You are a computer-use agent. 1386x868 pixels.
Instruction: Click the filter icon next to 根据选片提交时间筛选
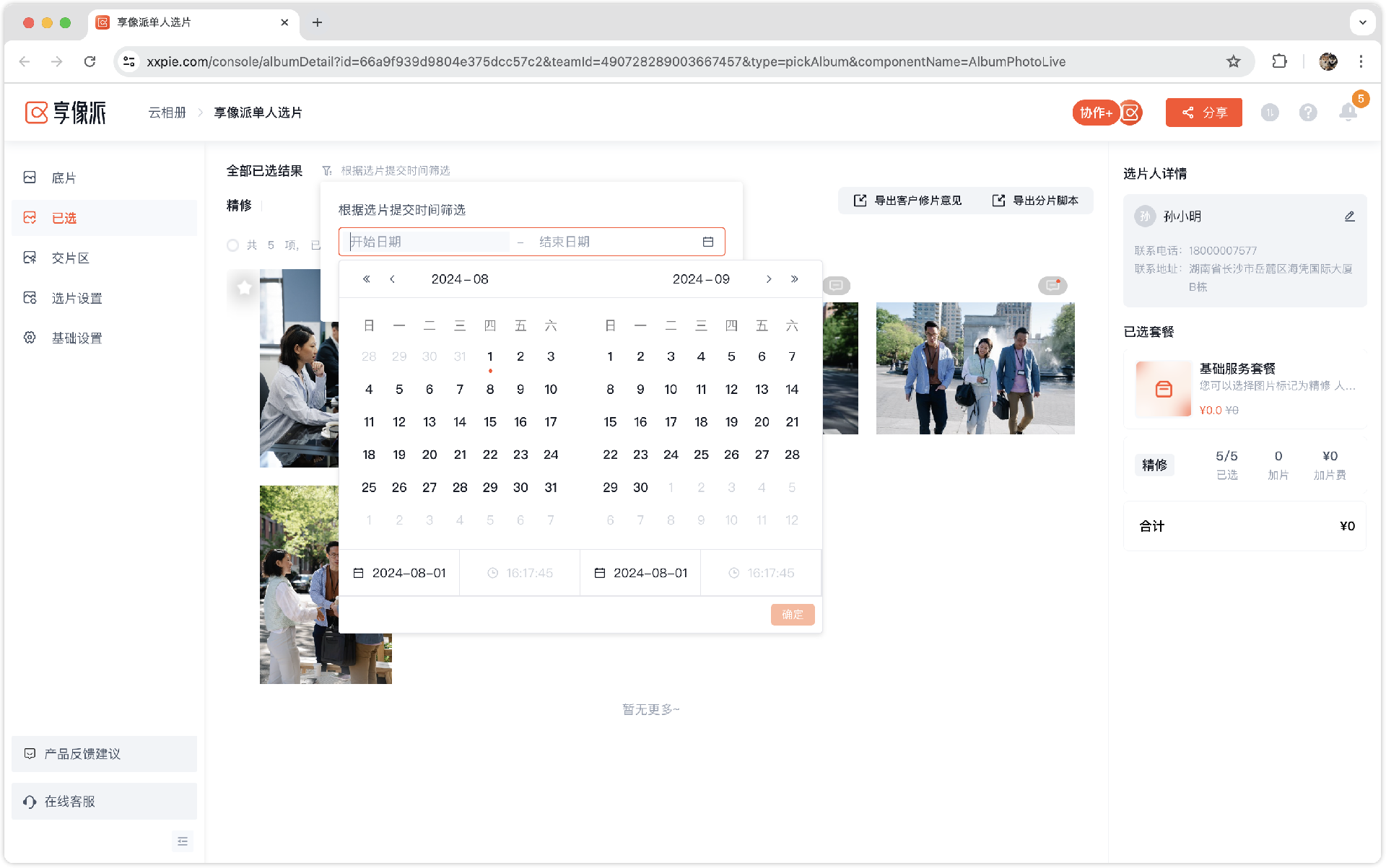pos(327,171)
